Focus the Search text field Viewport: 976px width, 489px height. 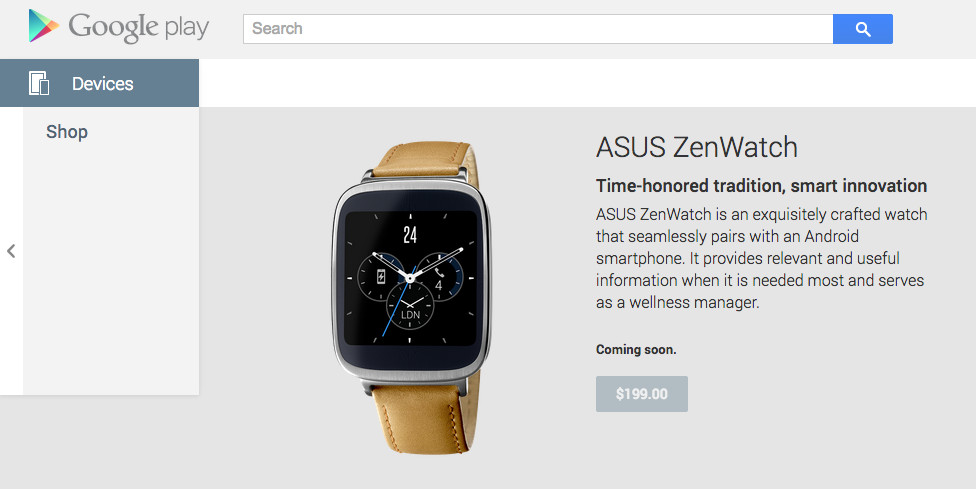click(538, 29)
